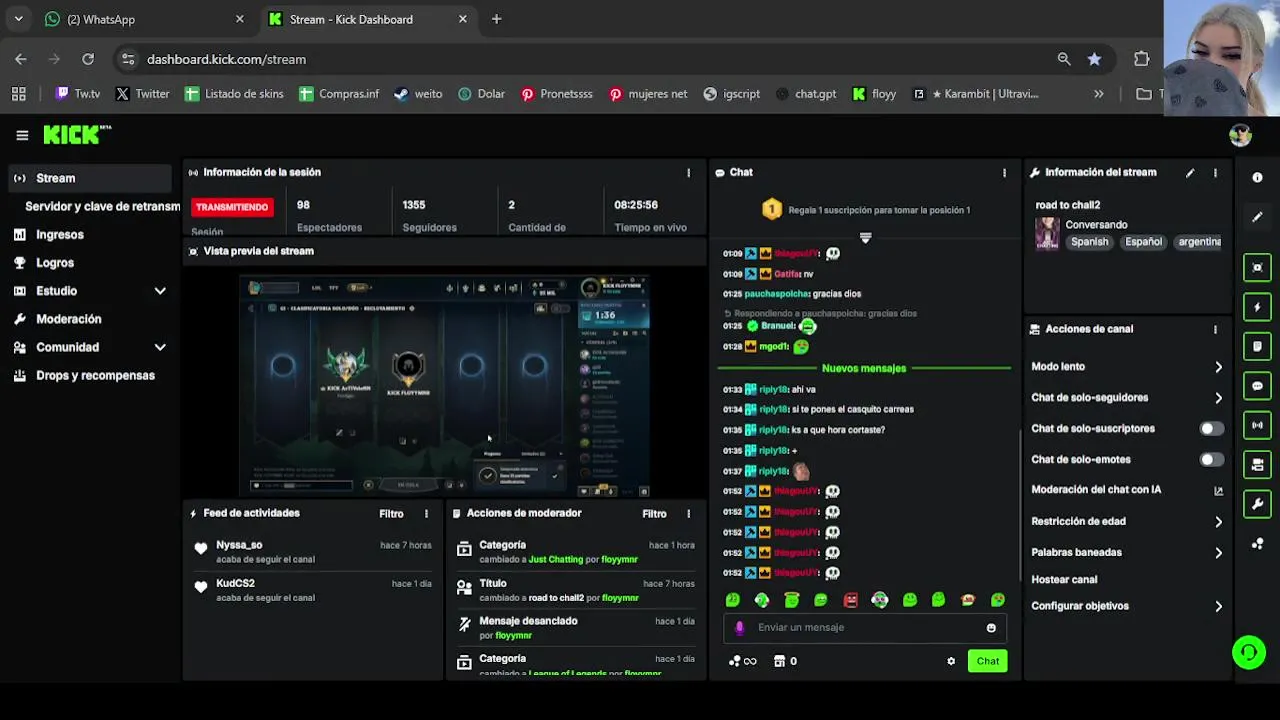Toggle the wrench widget icon in right rail
The height and width of the screenshot is (720, 1280).
pyautogui.click(x=1257, y=504)
